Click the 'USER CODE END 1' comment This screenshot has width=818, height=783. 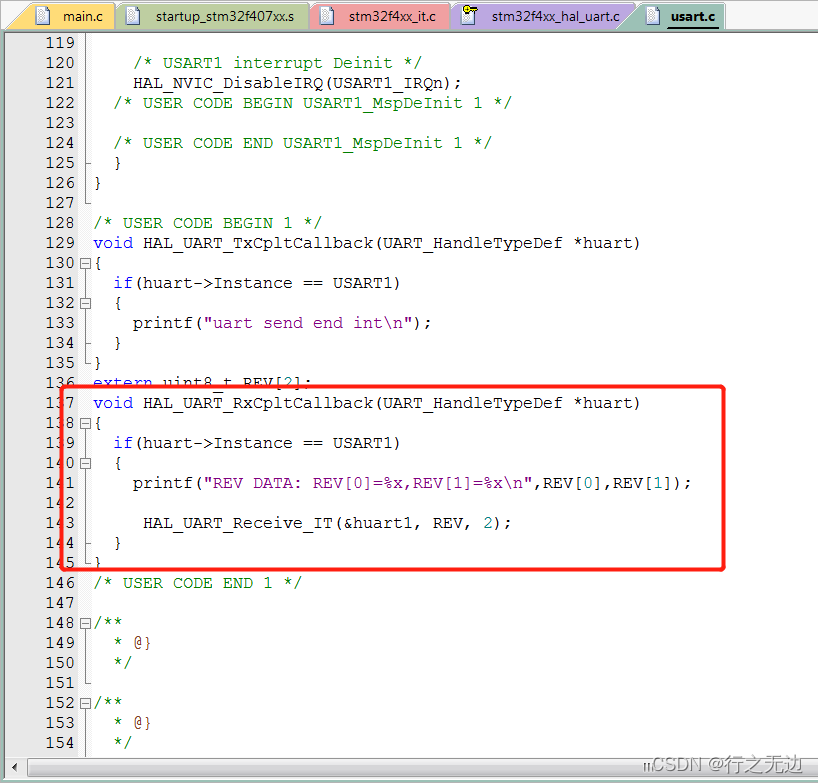pos(197,583)
